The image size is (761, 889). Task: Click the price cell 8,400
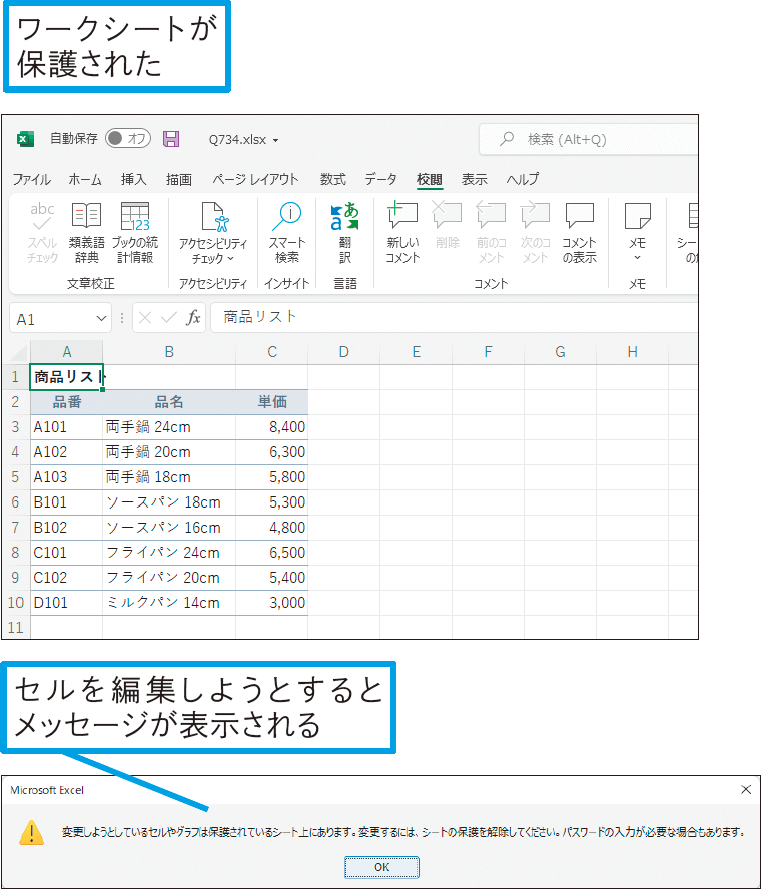(272, 427)
